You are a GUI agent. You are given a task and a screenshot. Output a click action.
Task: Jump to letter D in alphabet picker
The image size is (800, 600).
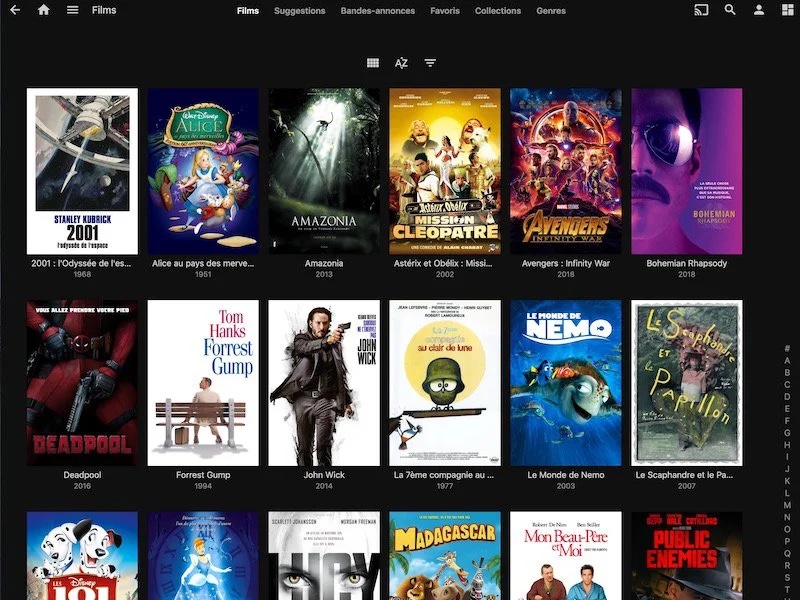pos(787,396)
